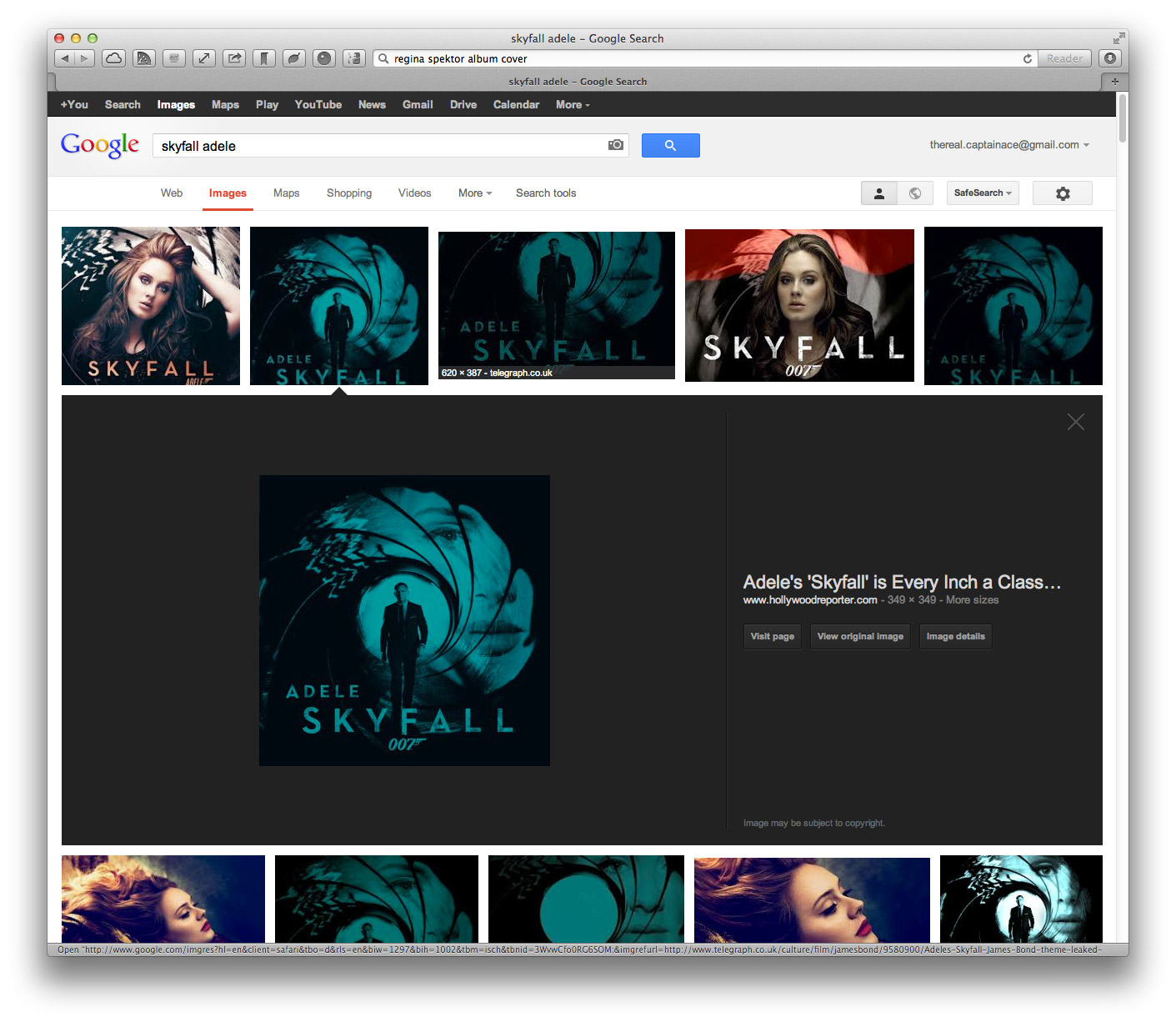Expand the More dropdown under search box
Image resolution: width=1176 pixels, height=1022 pixels.
tap(475, 193)
